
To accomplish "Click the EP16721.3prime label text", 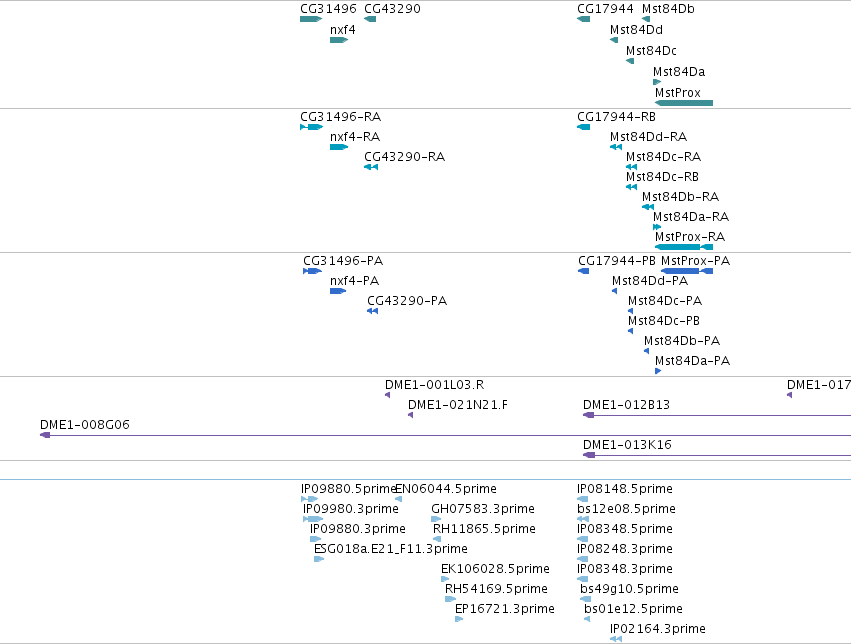I will click(x=505, y=609).
